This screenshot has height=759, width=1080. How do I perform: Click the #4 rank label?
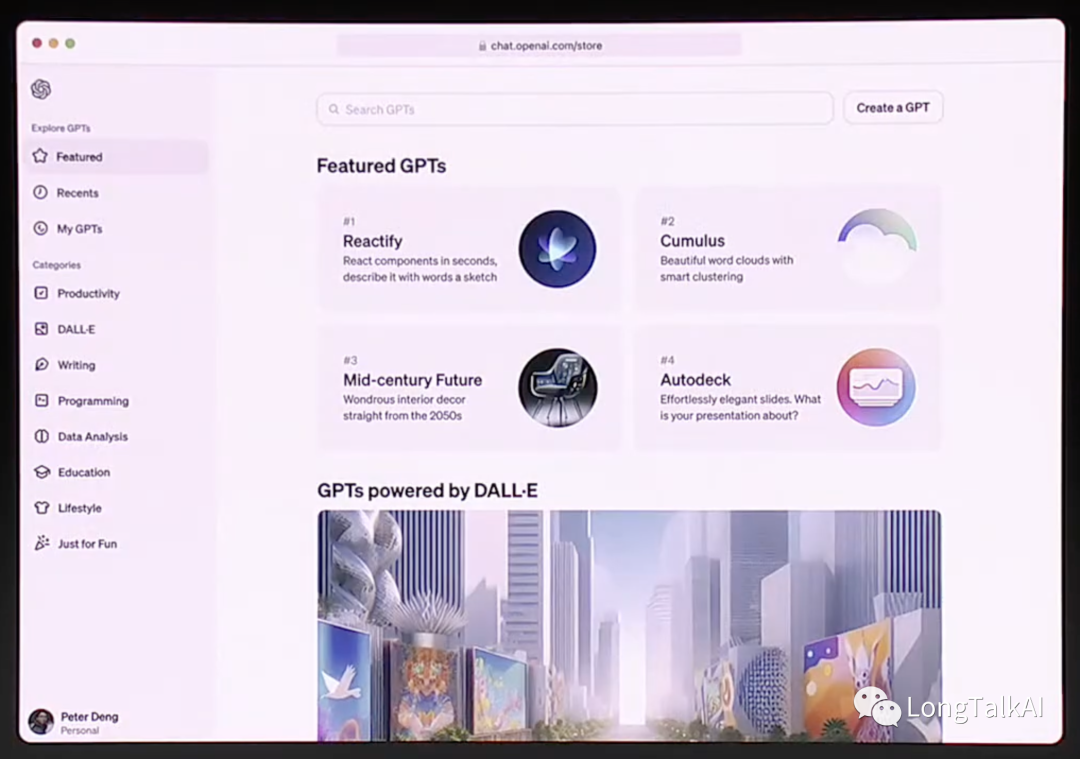(x=667, y=360)
